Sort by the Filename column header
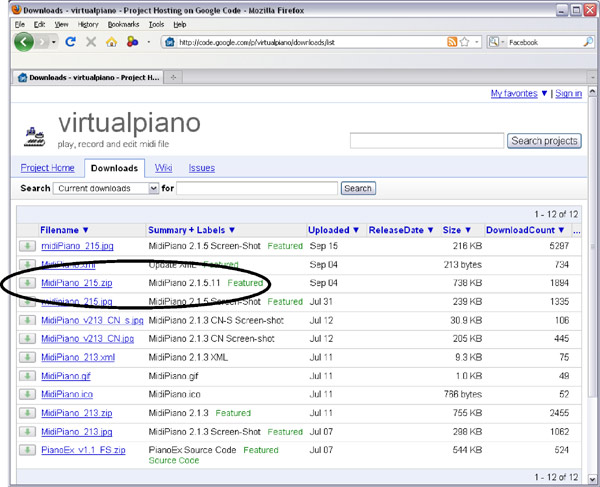Viewport: 600px width, 487px height. (x=64, y=230)
